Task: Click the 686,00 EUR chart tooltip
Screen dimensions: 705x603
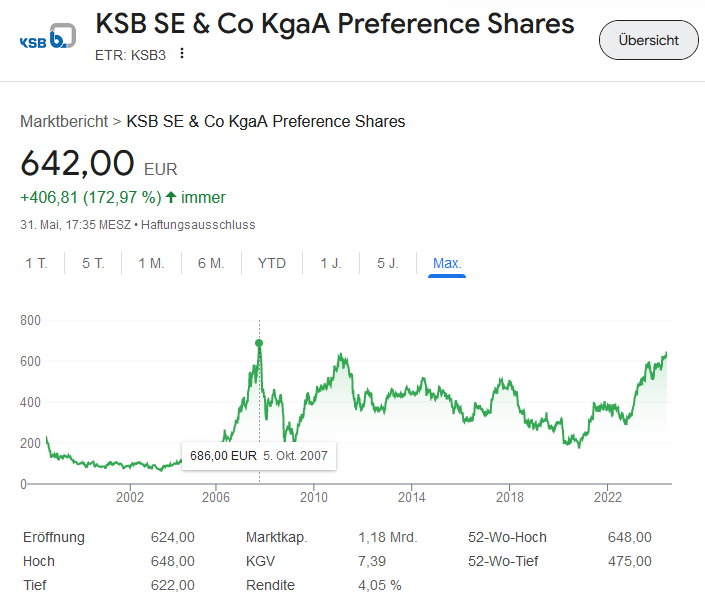Action: click(x=258, y=455)
